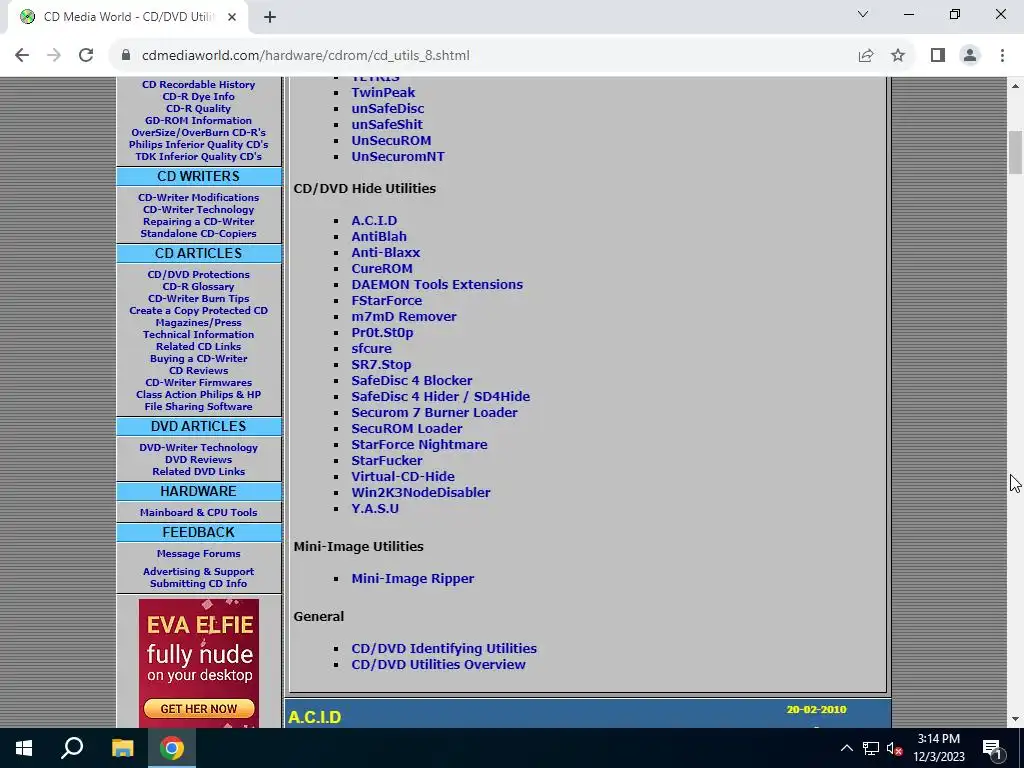Open the SR7.Stop link
The width and height of the screenshot is (1024, 768).
[x=381, y=364]
